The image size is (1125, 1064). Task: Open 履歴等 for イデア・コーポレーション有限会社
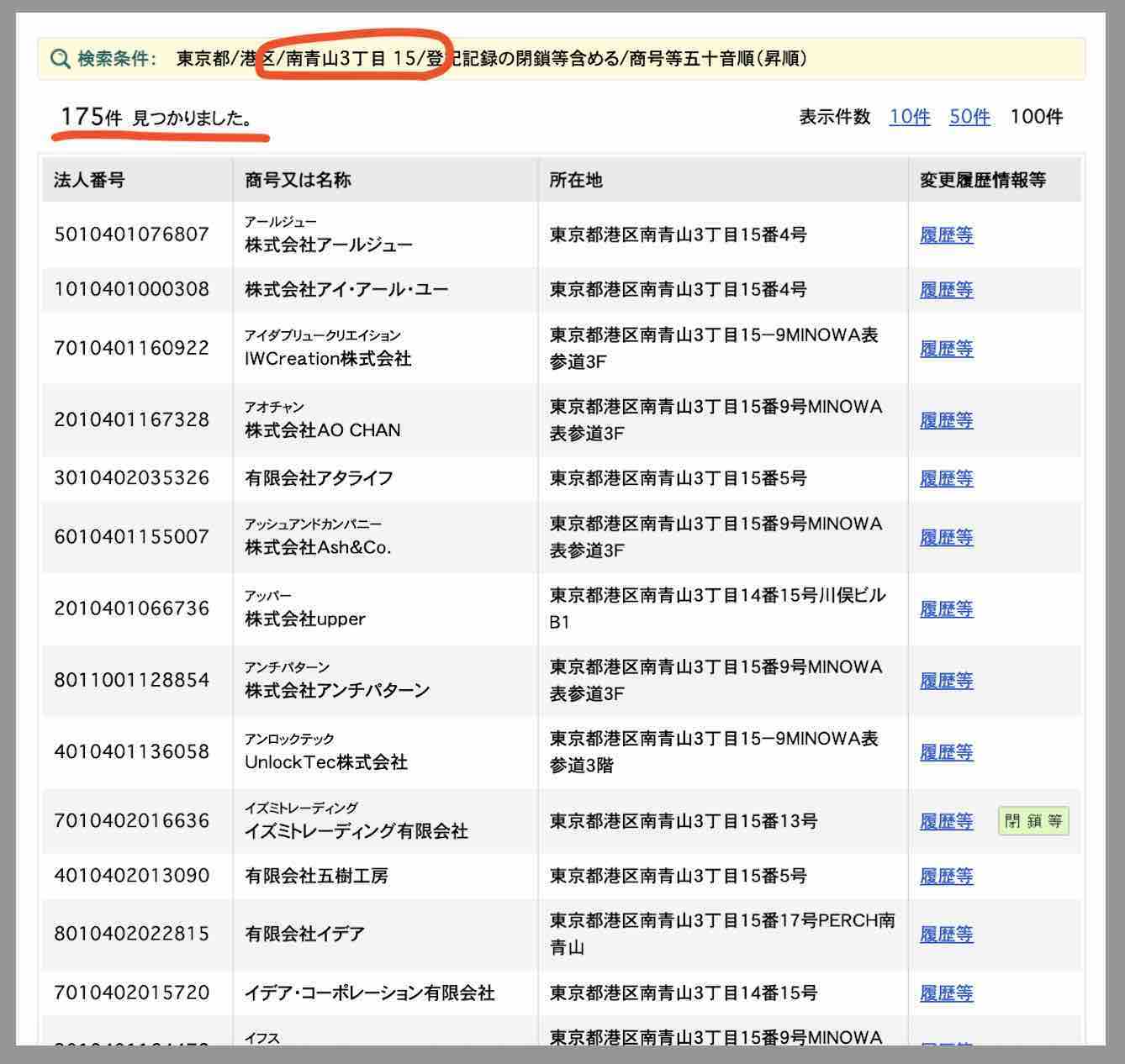[946, 993]
